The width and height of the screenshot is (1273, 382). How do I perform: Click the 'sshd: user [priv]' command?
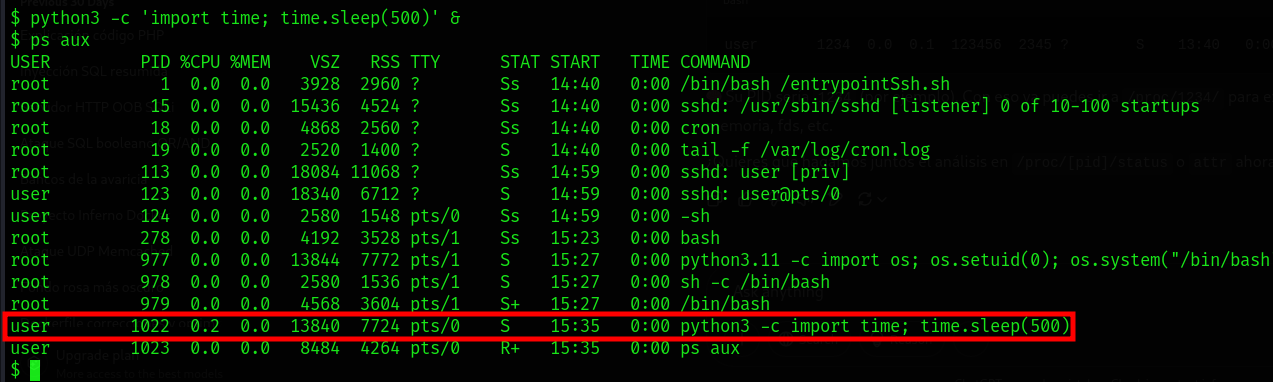click(765, 172)
